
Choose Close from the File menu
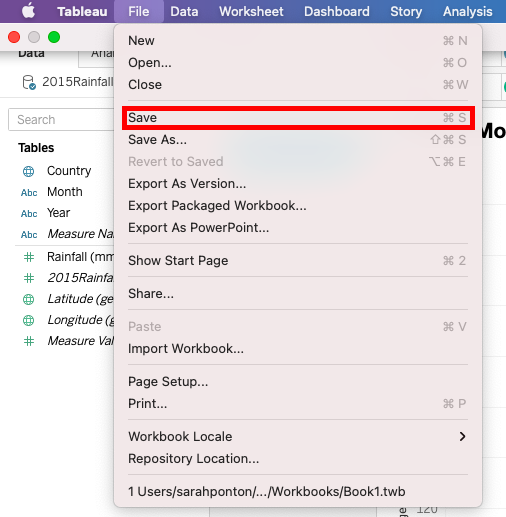298,85
